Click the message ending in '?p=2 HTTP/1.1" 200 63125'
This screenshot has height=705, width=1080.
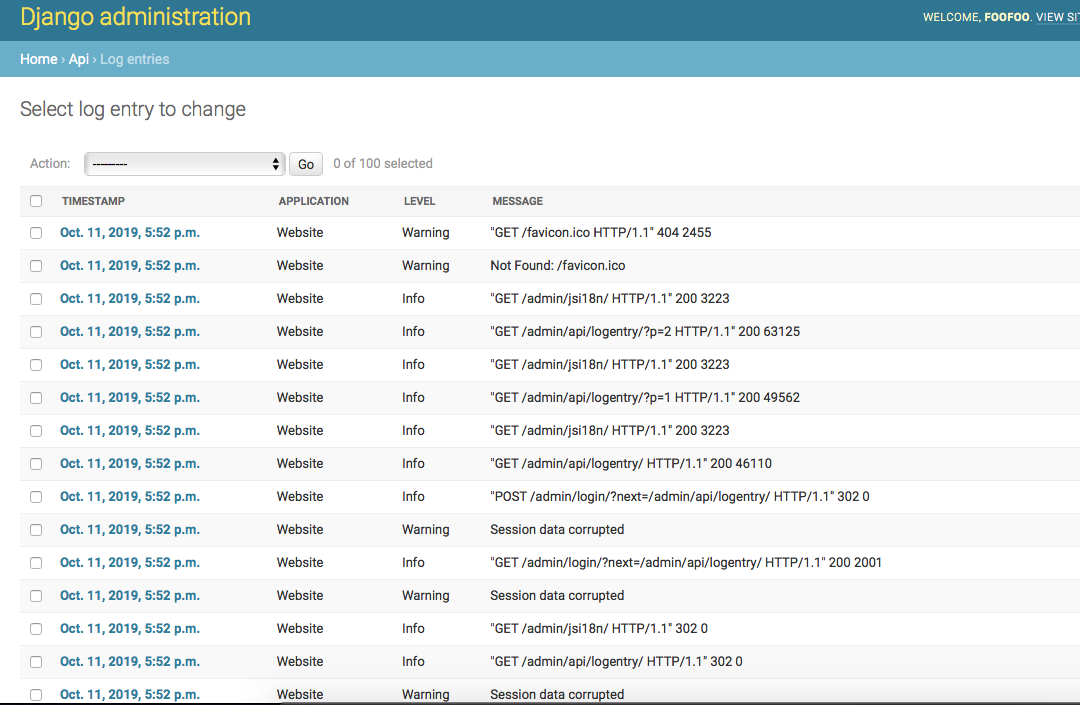click(645, 332)
